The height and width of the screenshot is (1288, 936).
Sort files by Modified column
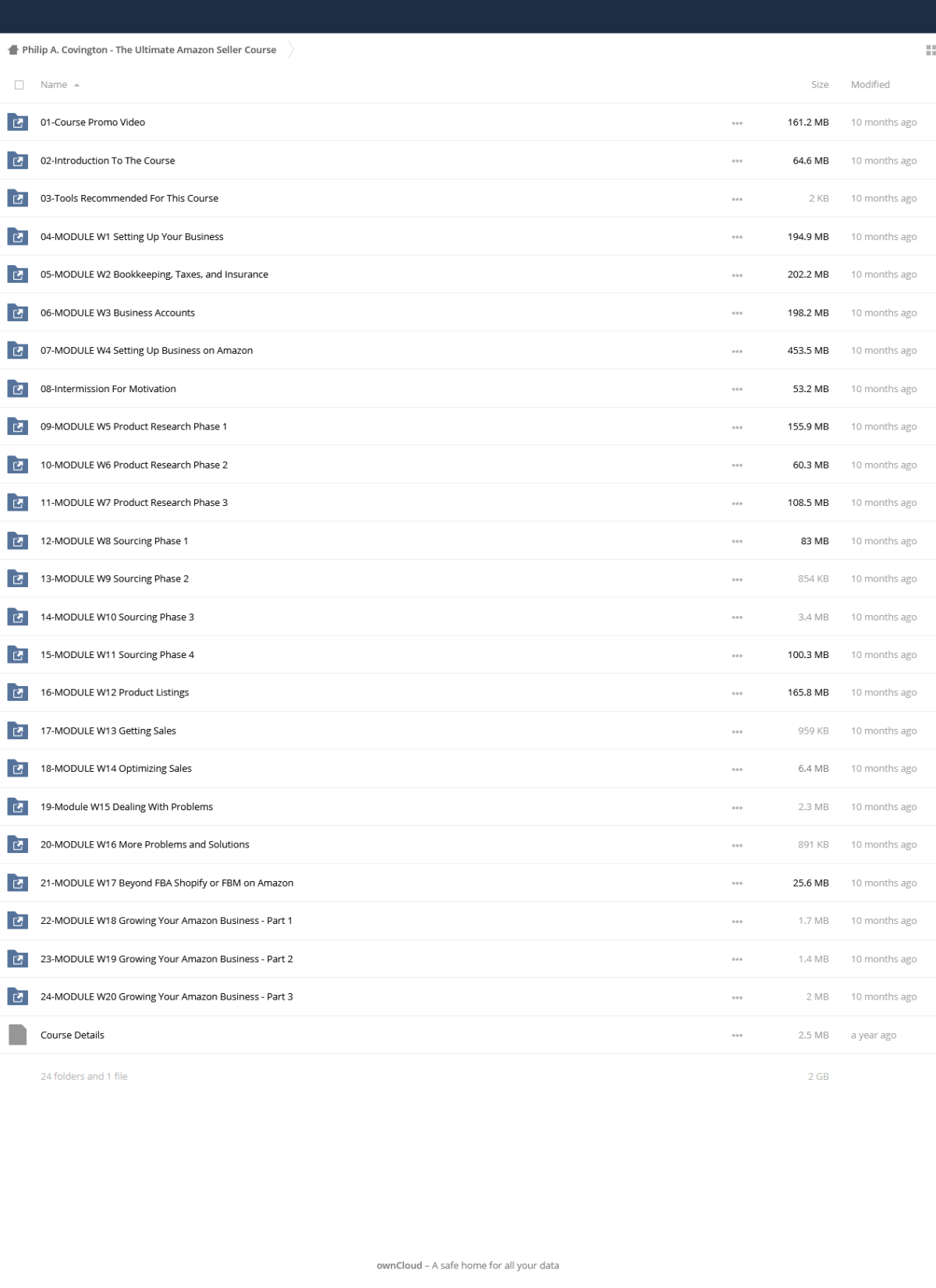pyautogui.click(x=870, y=84)
